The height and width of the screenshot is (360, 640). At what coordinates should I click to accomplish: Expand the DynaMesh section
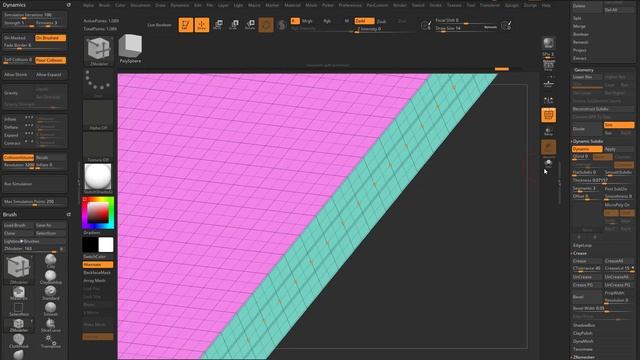tap(583, 341)
